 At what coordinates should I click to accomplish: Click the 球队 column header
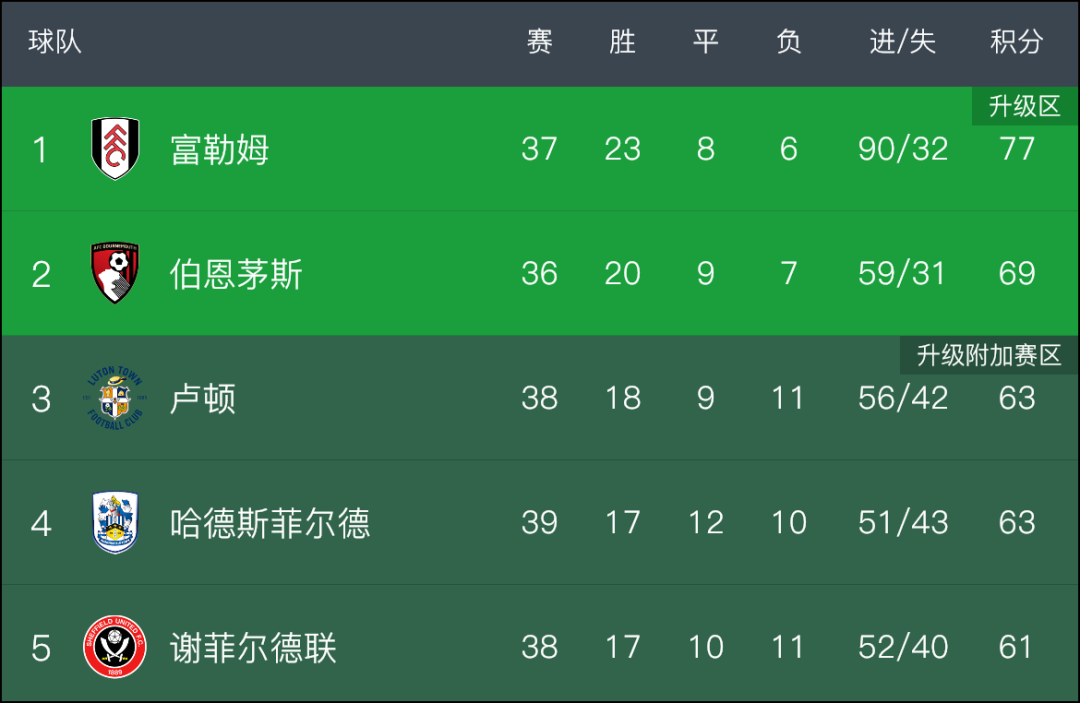pos(54,42)
